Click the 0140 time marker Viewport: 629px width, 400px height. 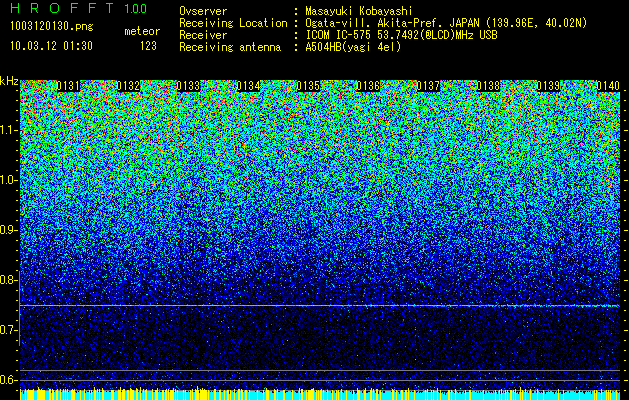(x=608, y=86)
